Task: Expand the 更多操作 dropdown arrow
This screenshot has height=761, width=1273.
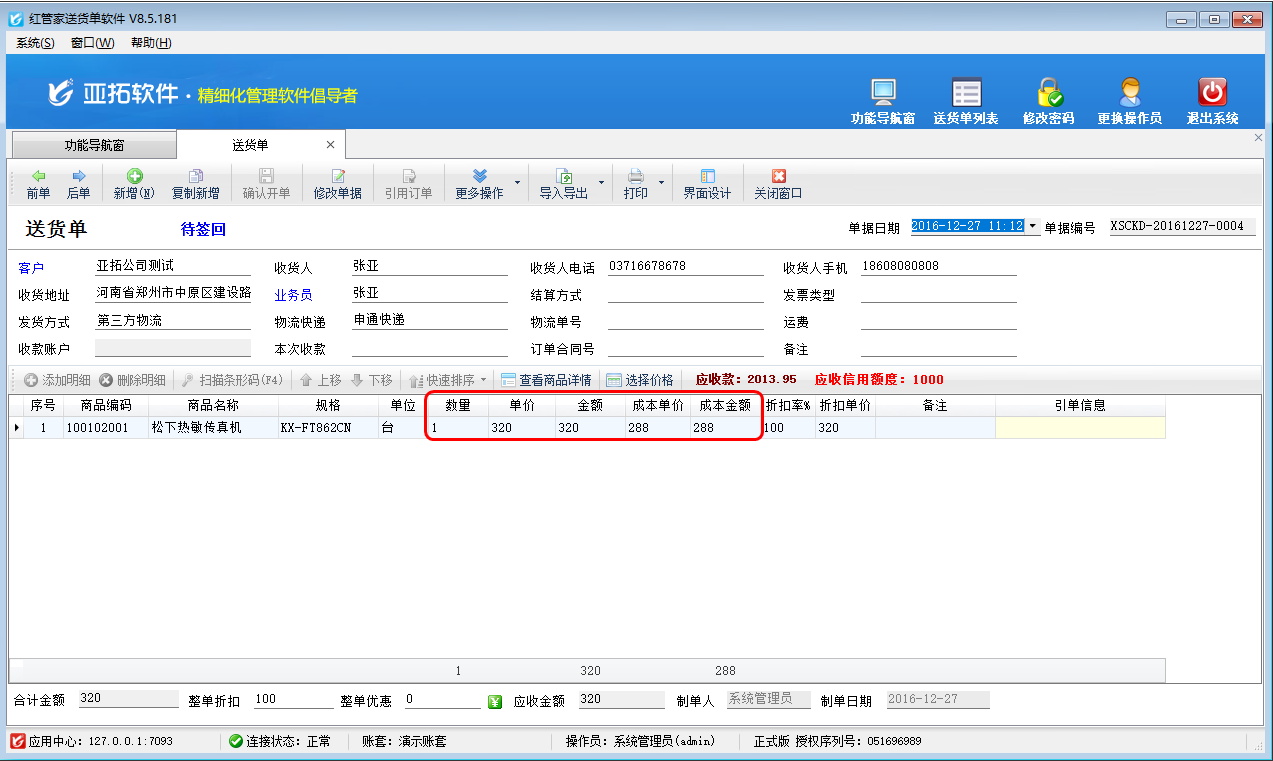Action: tap(517, 183)
